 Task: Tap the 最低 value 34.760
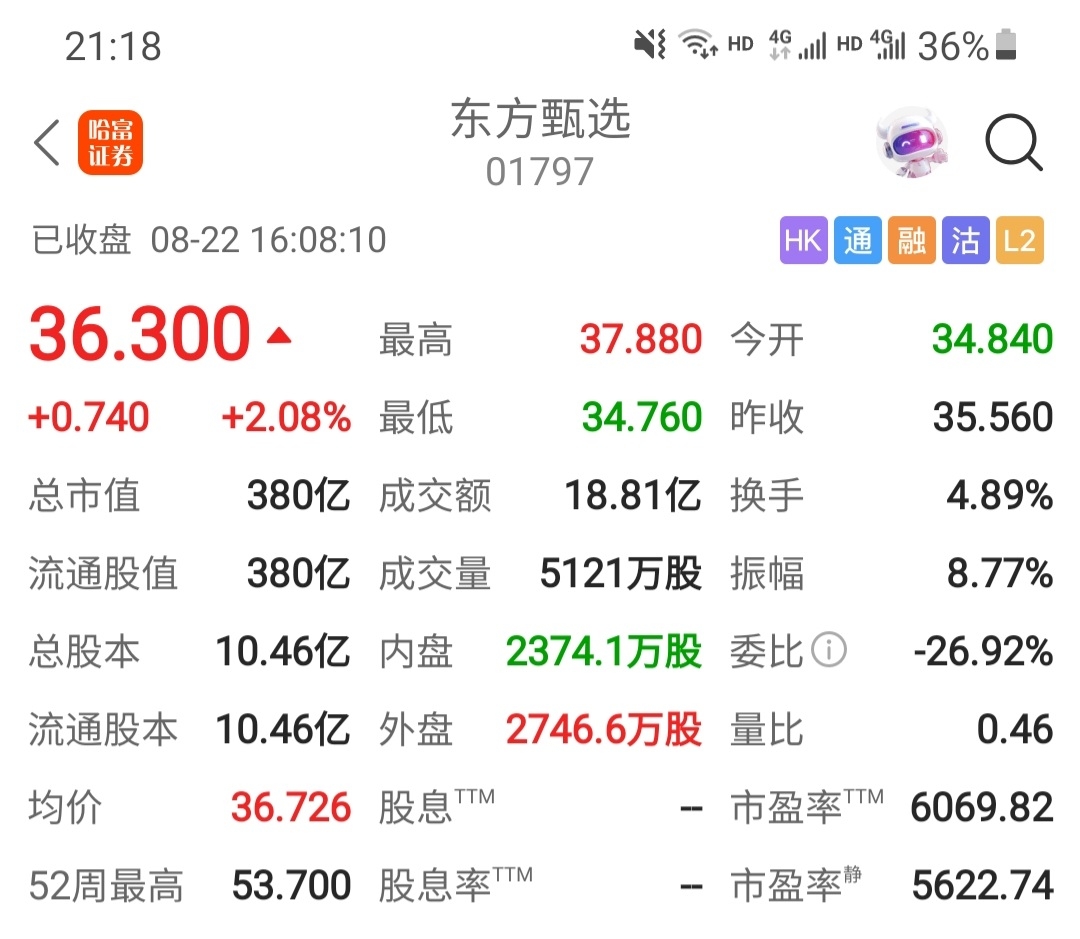(x=641, y=417)
